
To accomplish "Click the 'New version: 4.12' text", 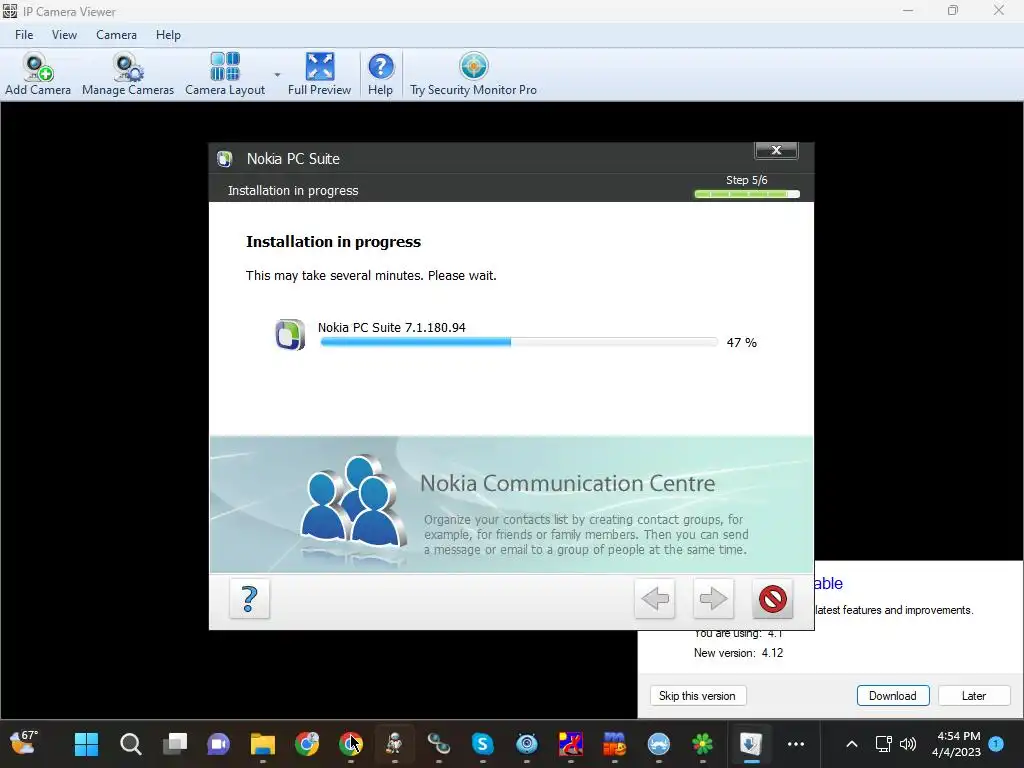I will tap(738, 653).
